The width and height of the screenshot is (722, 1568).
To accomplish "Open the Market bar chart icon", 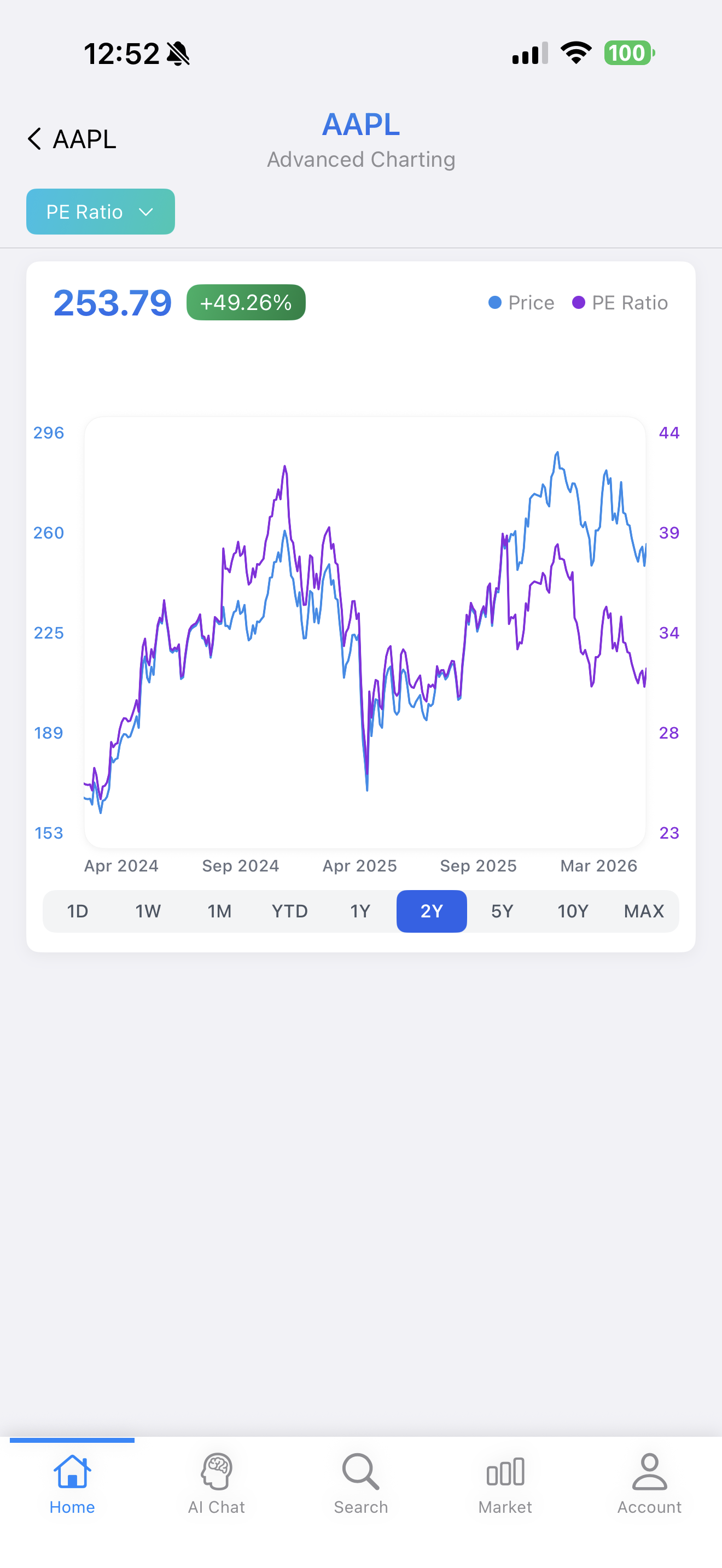I will (x=505, y=1472).
